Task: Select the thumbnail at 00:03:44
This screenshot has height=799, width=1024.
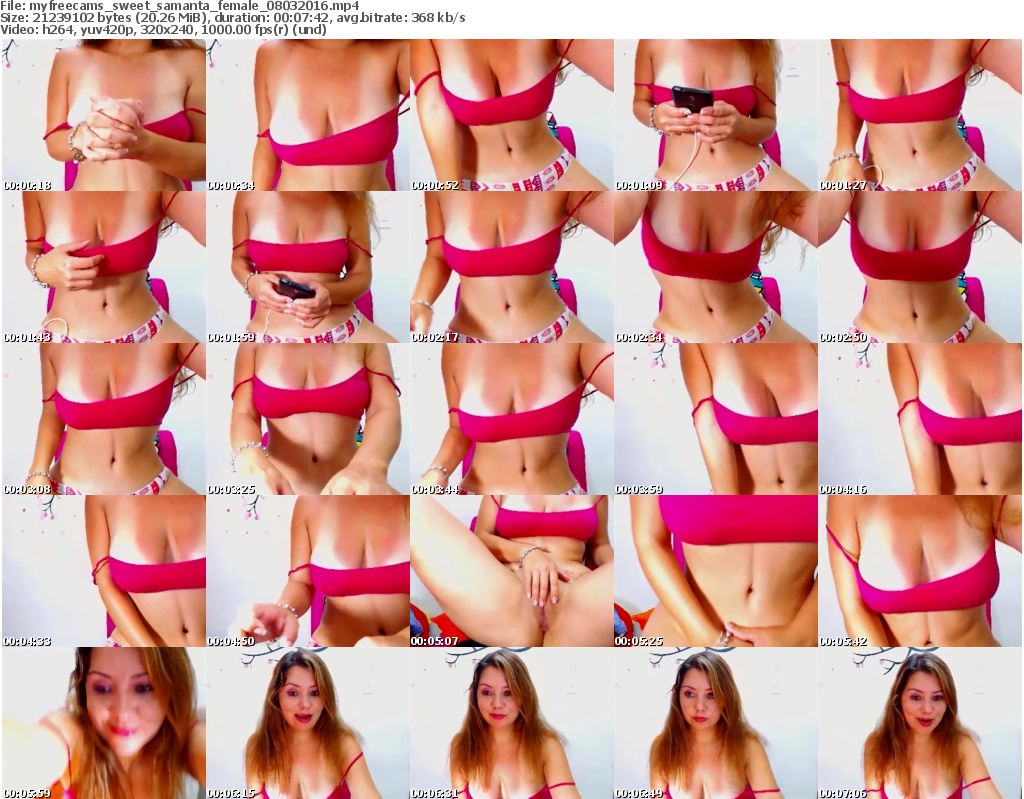Action: tap(512, 419)
